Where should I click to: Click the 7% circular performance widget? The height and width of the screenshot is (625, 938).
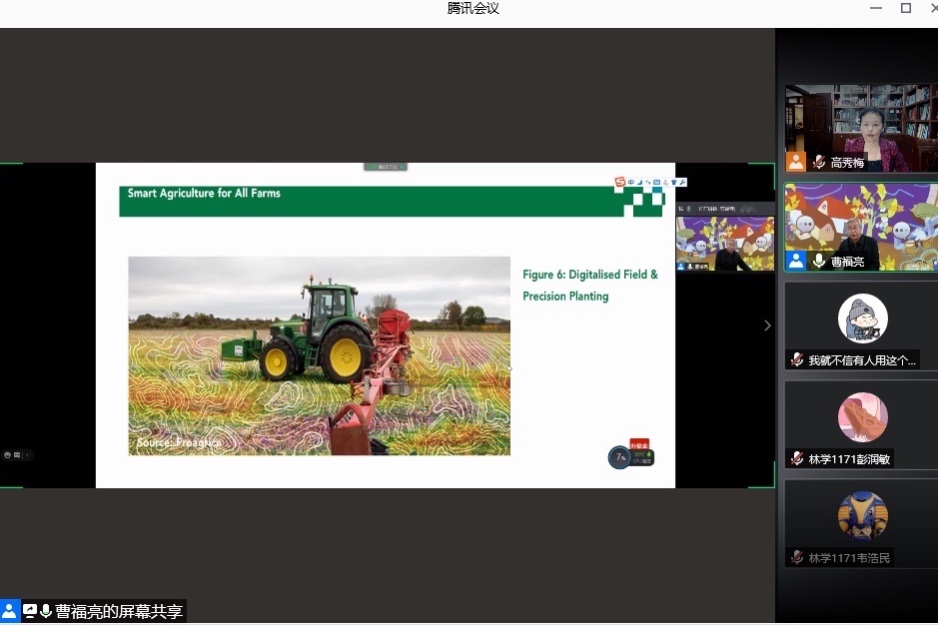pos(619,457)
